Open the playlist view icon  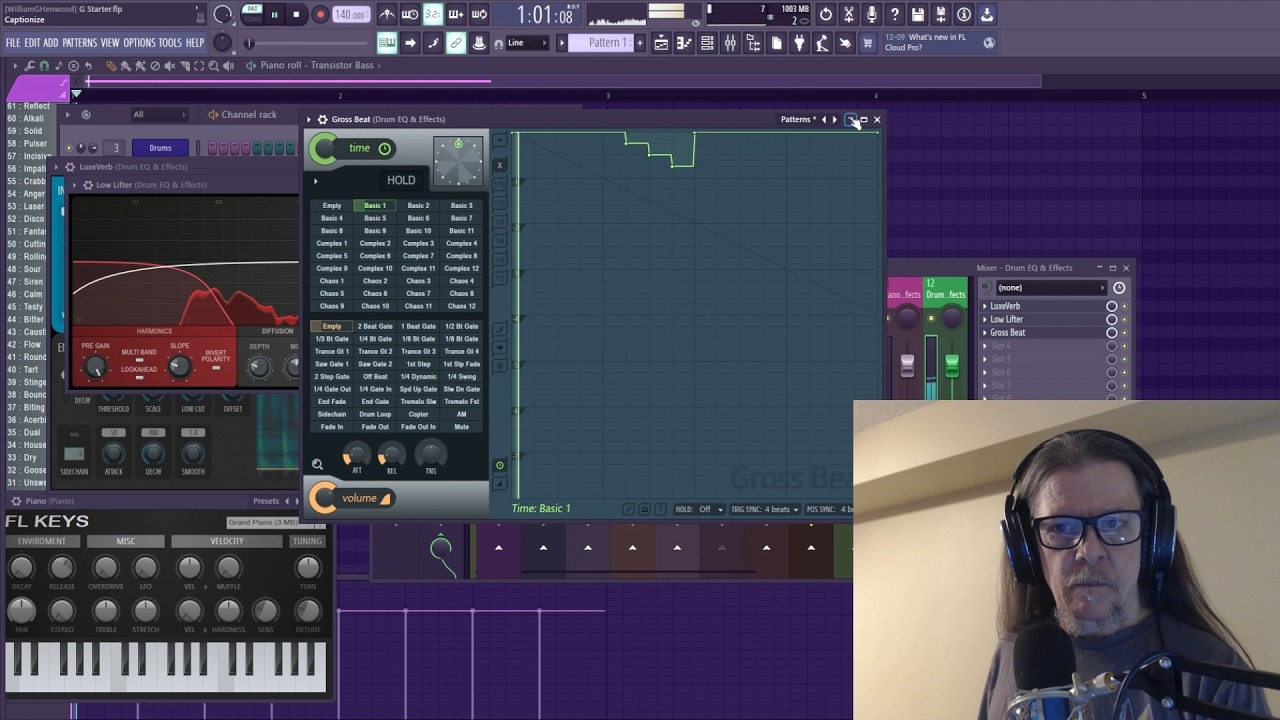pyautogui.click(x=661, y=43)
